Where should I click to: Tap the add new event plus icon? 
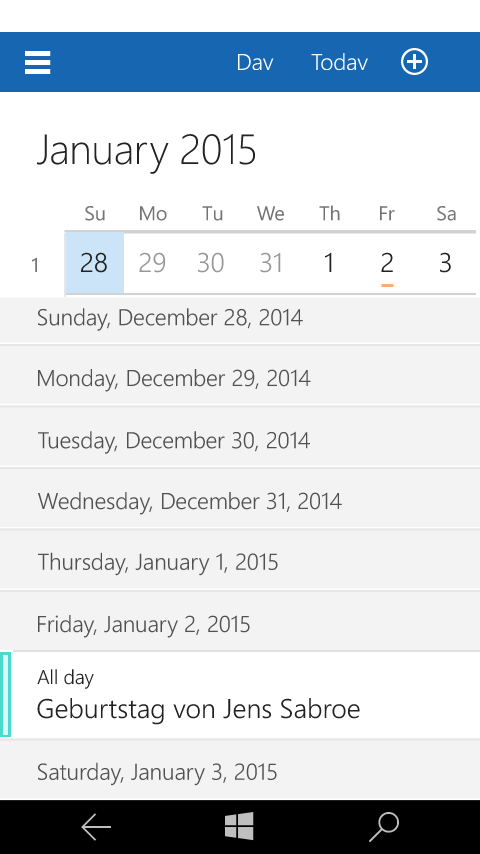tap(415, 62)
